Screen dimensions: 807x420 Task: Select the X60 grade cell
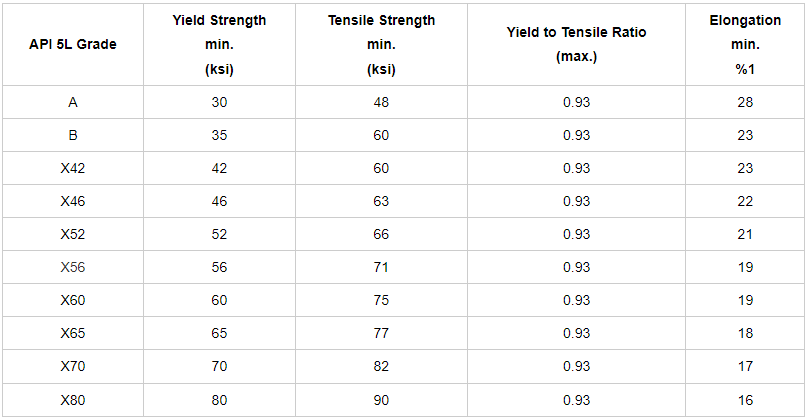pyautogui.click(x=73, y=300)
